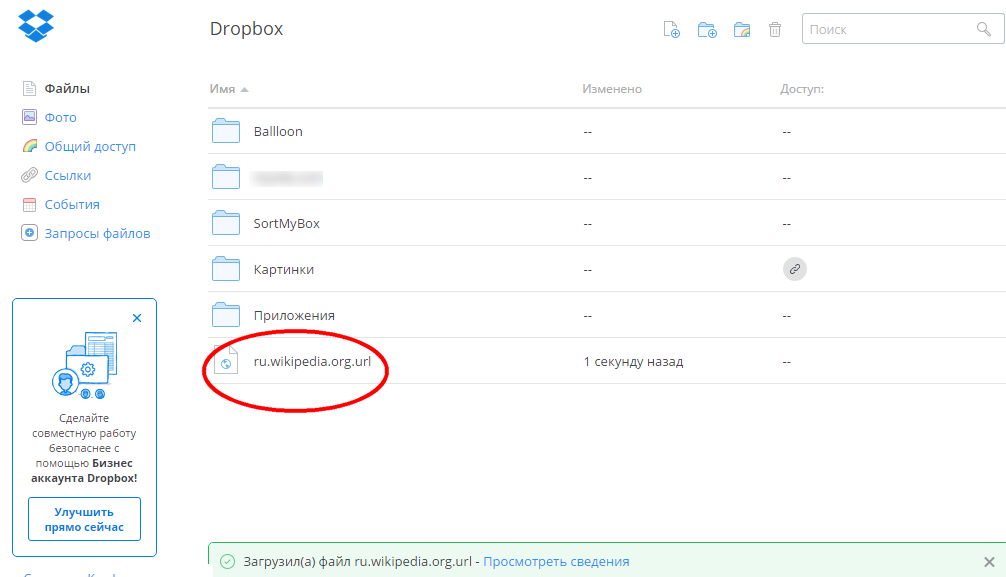Click the Dropbox logo

tap(36, 26)
